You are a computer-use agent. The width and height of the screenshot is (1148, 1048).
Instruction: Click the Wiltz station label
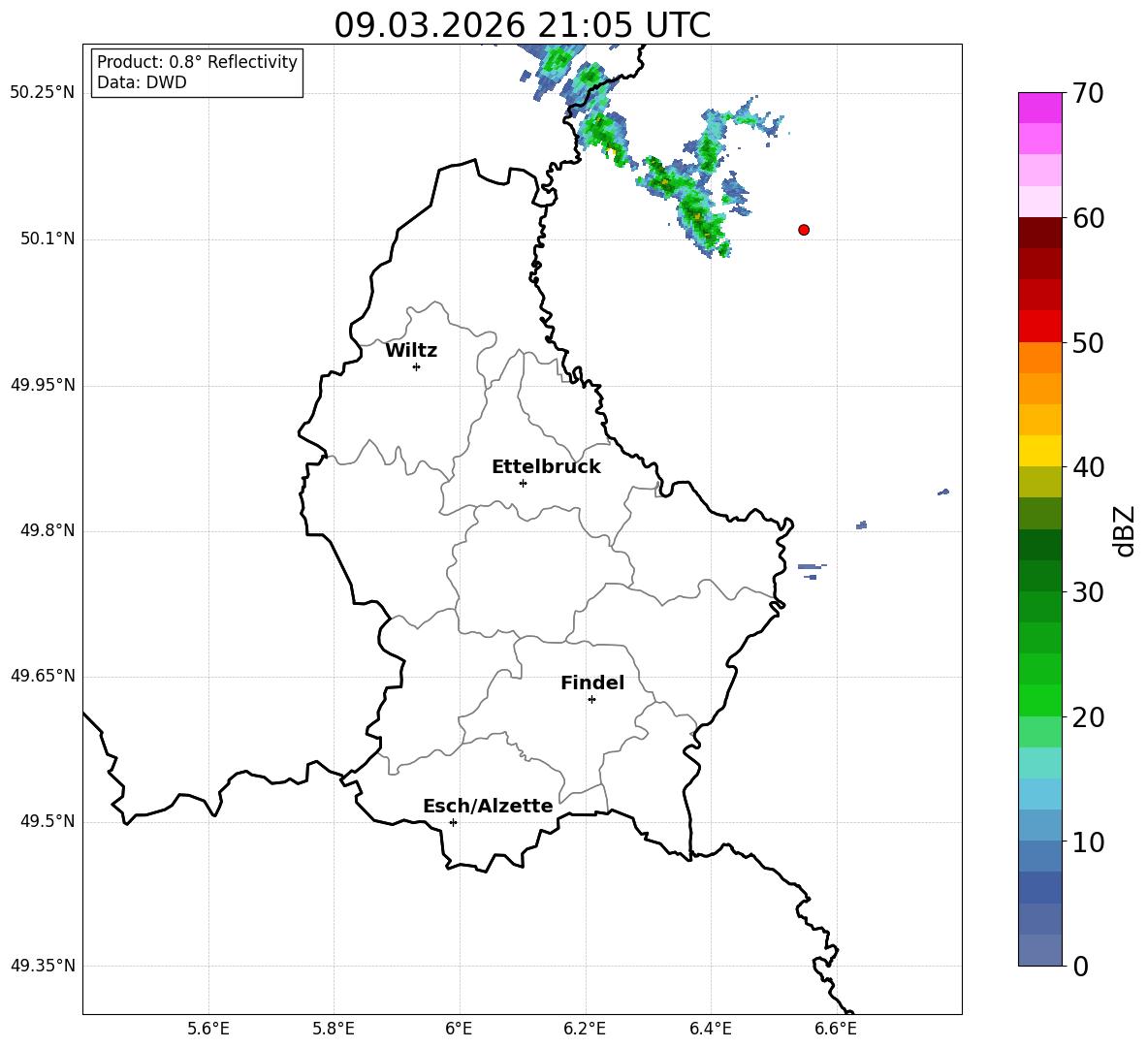(411, 351)
